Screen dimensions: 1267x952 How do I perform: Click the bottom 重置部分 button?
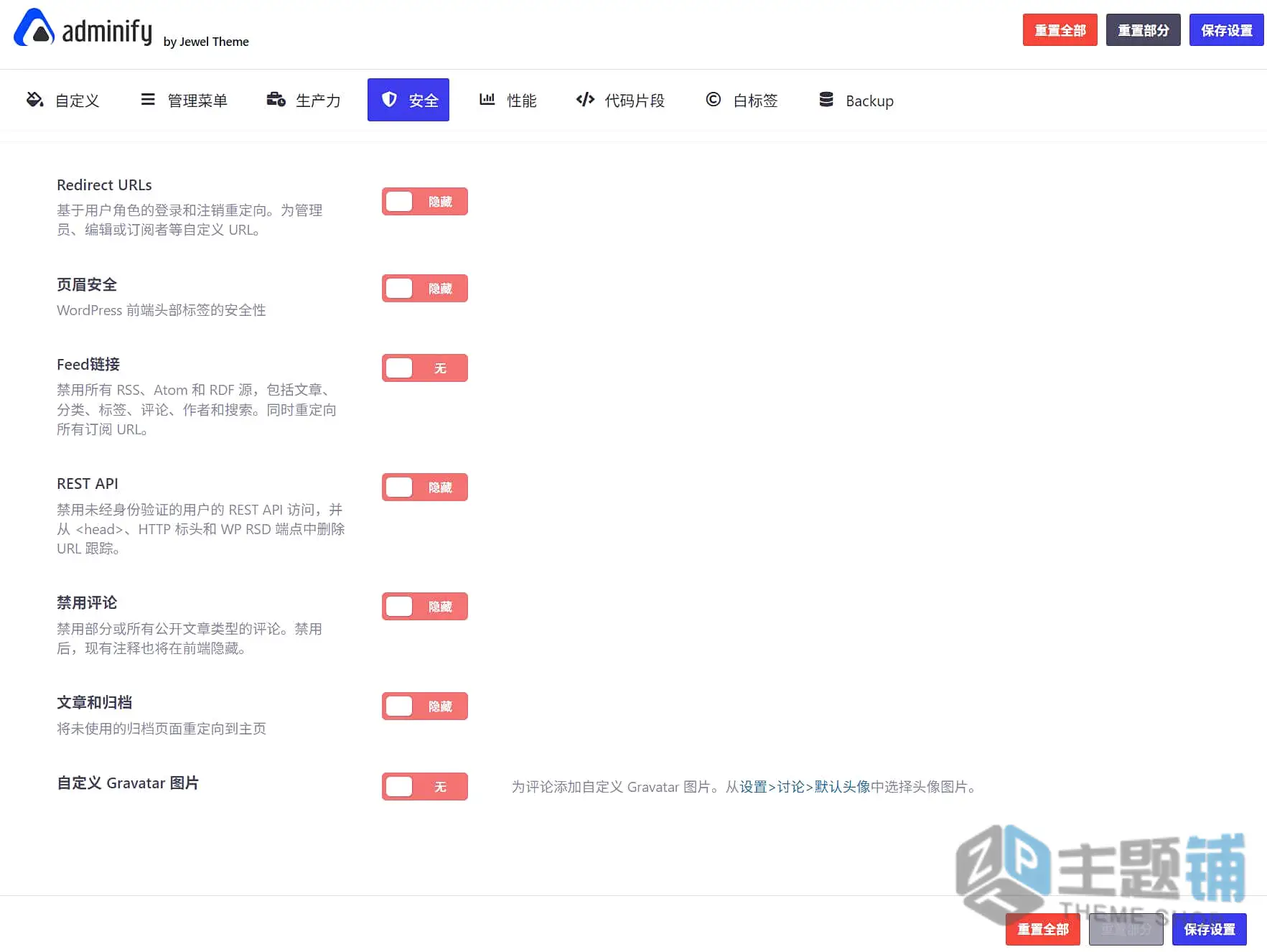click(x=1126, y=929)
